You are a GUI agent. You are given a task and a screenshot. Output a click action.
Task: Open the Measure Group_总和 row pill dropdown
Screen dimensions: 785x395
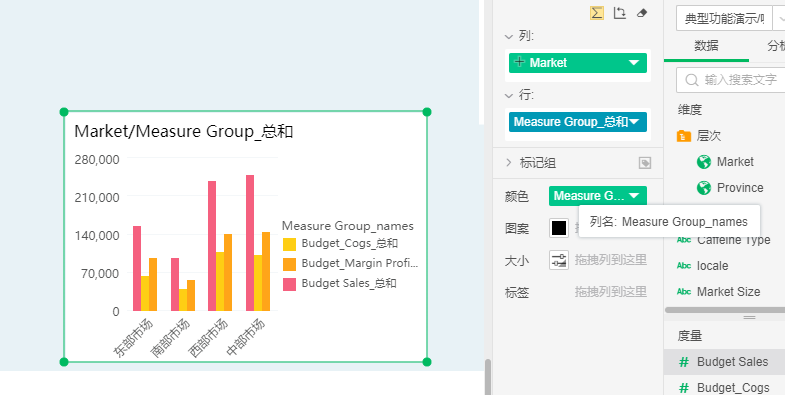[634, 122]
